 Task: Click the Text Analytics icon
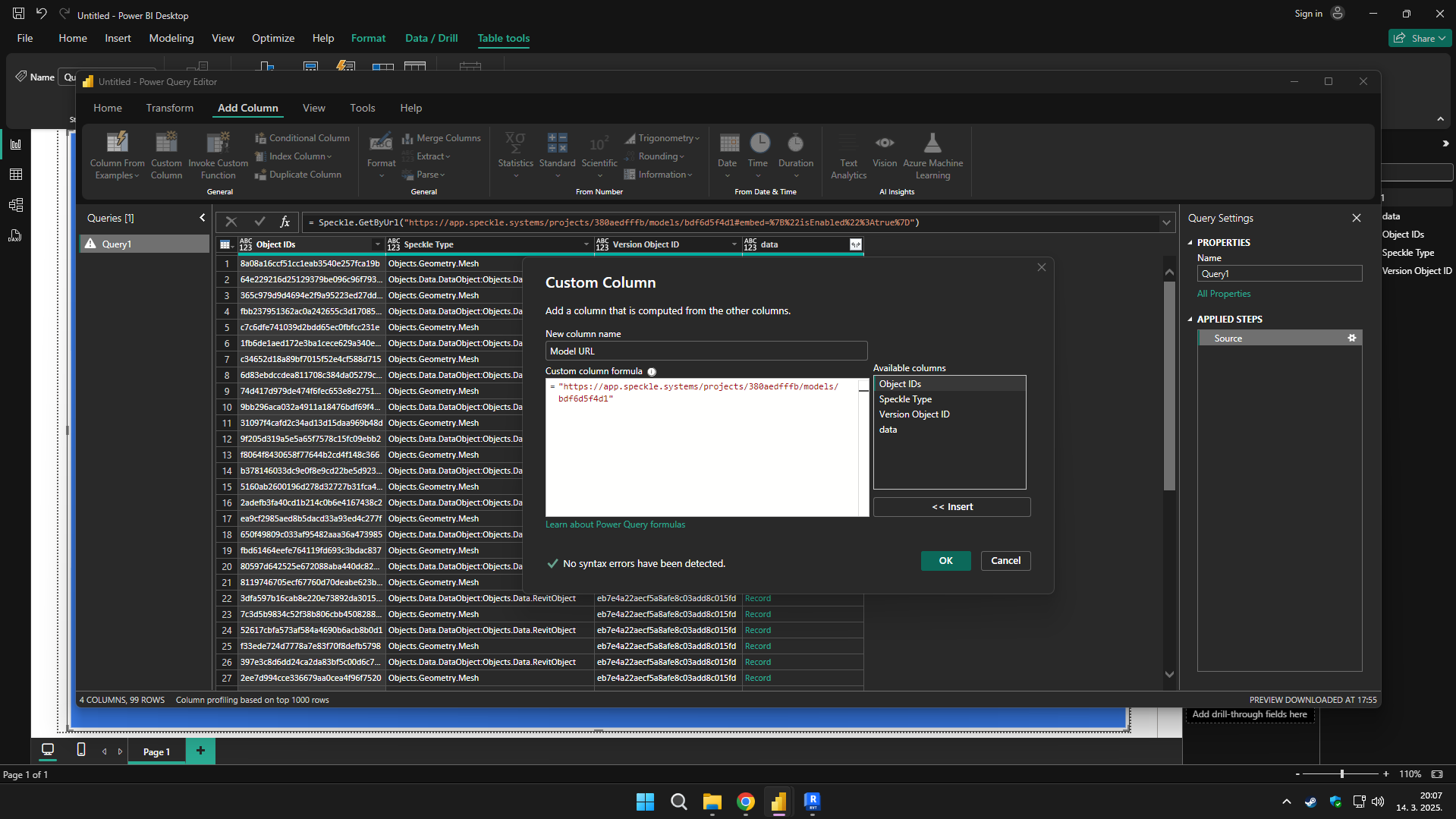(x=848, y=143)
